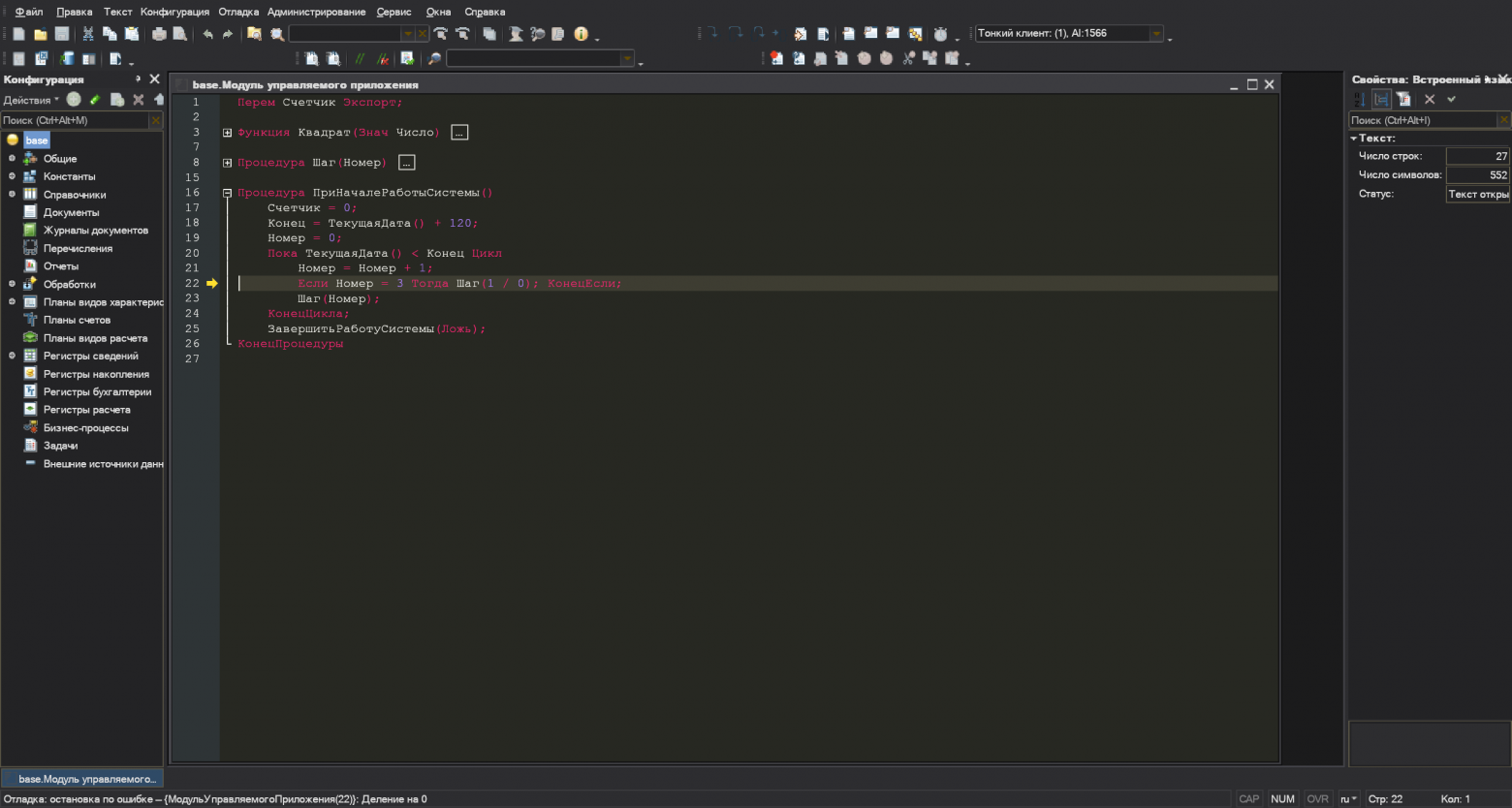Click the Redo arrow icon
This screenshot has width=1512, height=808.
[x=228, y=34]
